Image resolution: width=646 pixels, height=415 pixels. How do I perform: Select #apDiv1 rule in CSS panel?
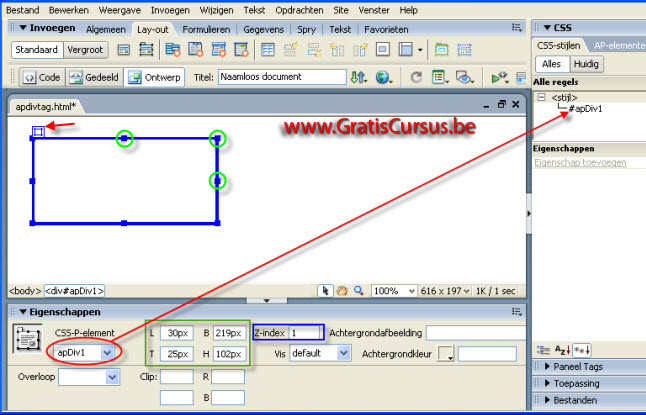pos(585,109)
